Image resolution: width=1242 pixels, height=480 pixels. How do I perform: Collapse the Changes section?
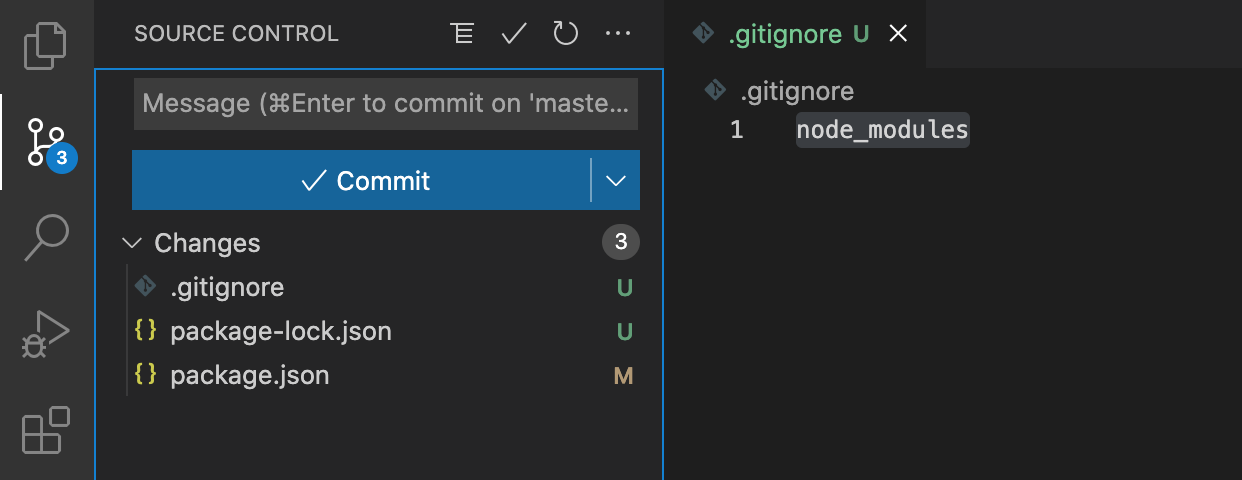131,243
